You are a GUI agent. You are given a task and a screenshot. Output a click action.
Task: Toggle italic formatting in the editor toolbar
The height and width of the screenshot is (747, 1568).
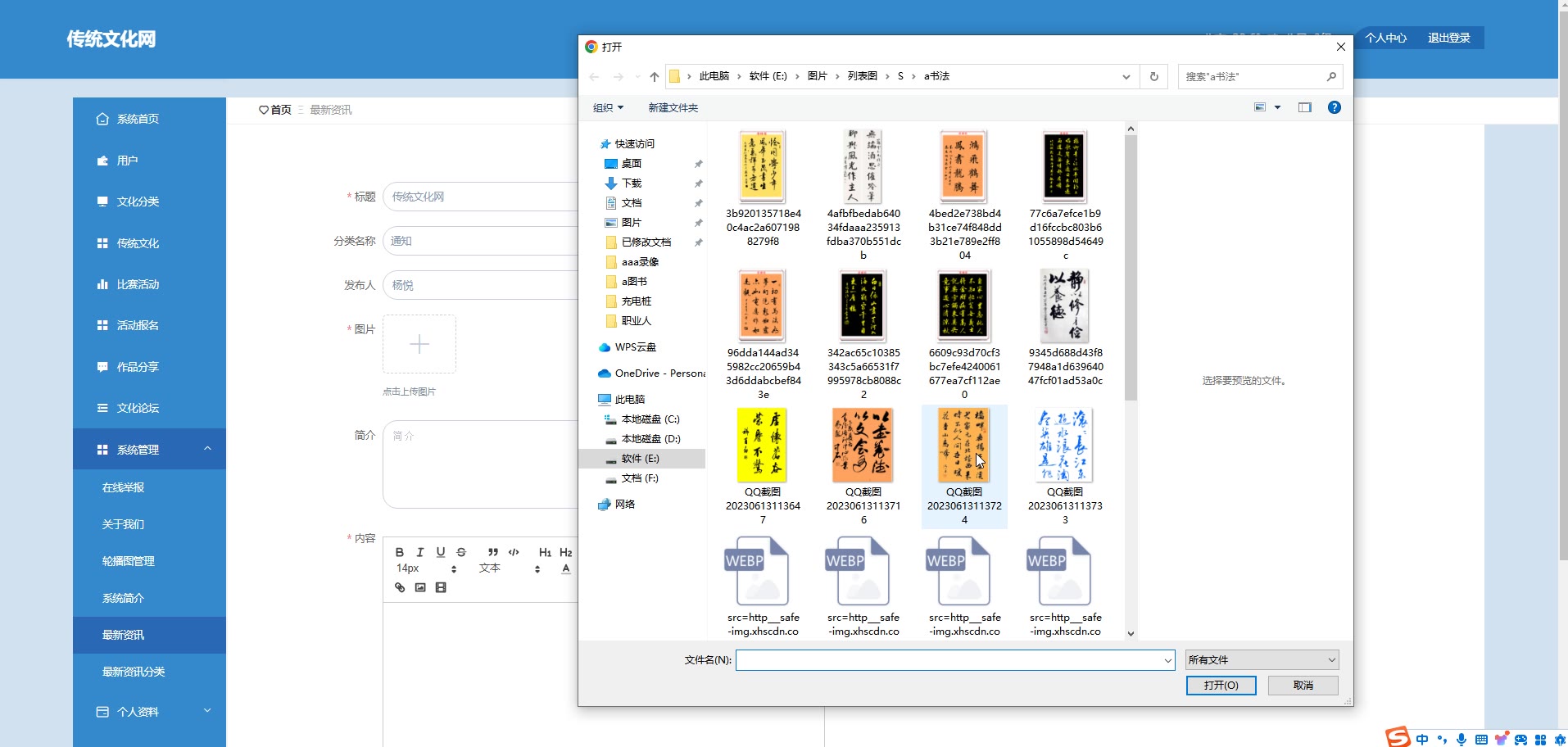point(420,552)
